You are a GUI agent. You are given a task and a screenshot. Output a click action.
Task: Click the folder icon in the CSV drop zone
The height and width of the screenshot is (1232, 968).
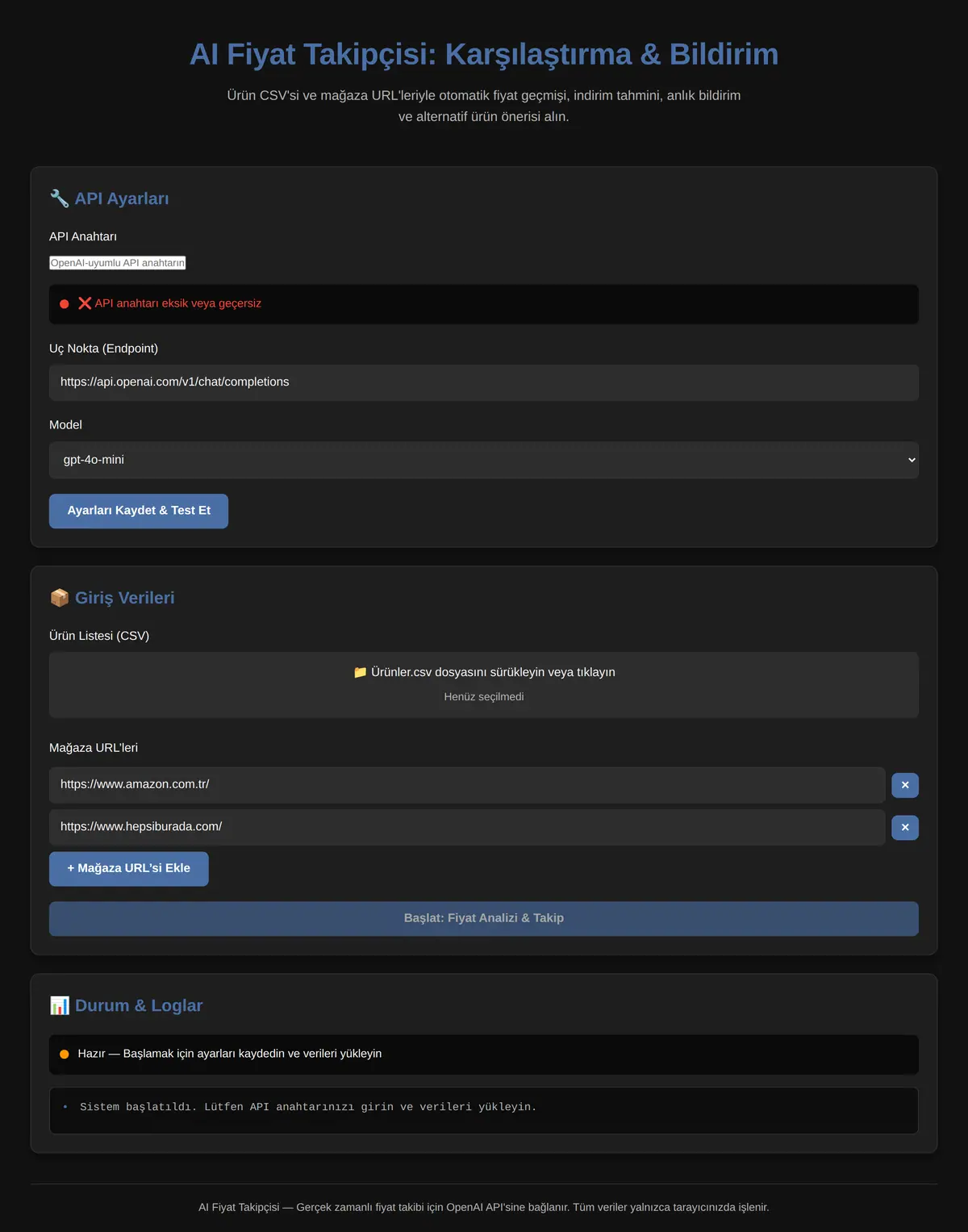point(361,672)
